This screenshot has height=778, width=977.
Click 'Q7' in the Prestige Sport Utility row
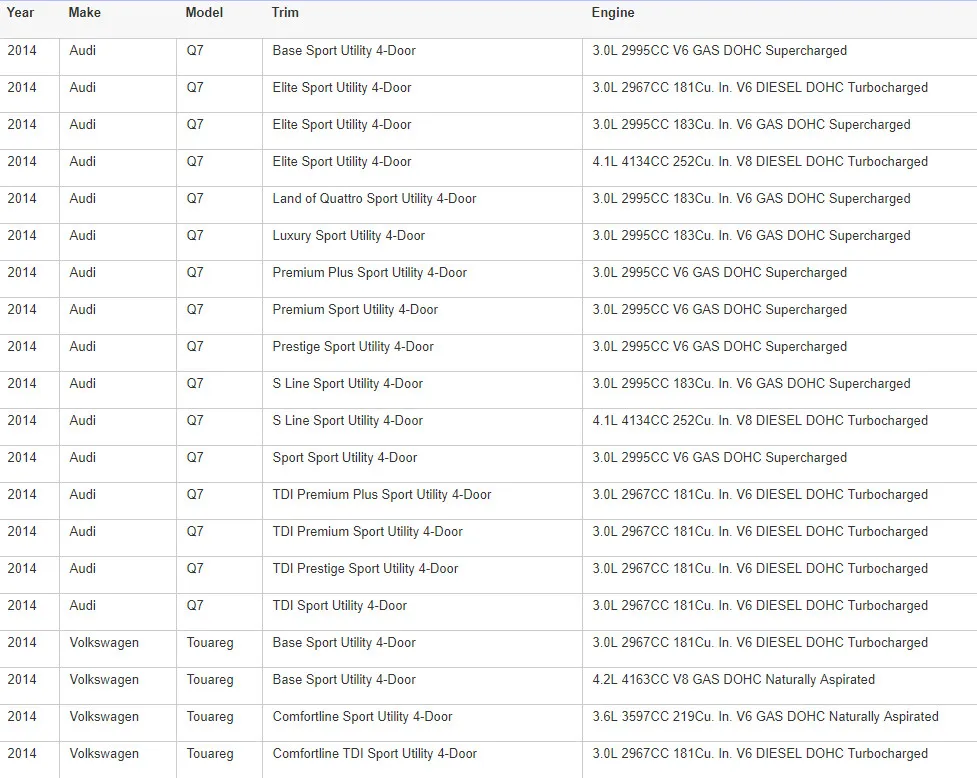[194, 346]
